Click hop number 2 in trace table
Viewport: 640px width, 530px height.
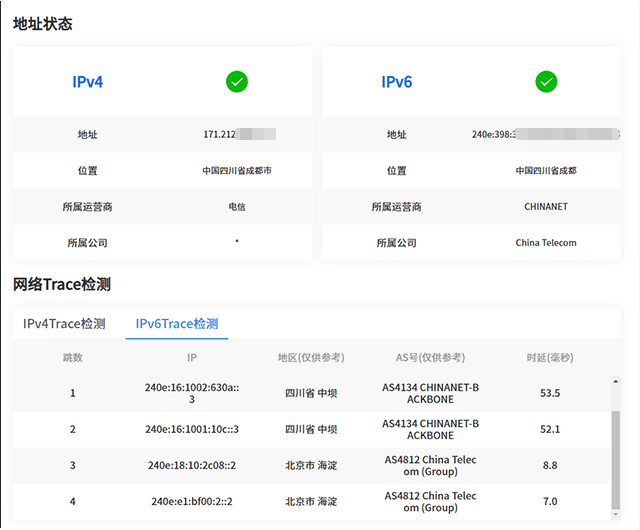73,429
